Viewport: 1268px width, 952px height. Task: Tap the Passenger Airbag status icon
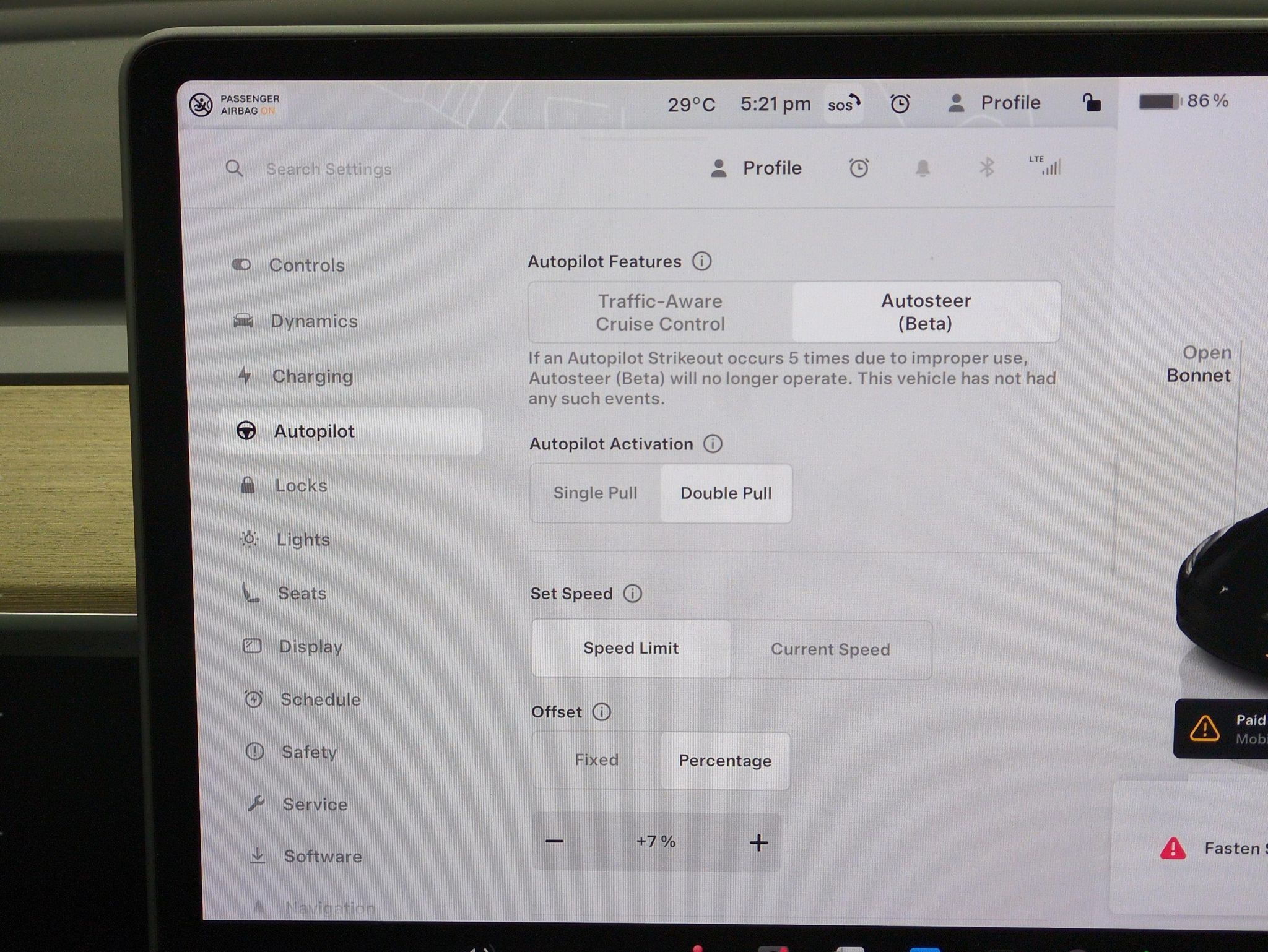[x=201, y=105]
